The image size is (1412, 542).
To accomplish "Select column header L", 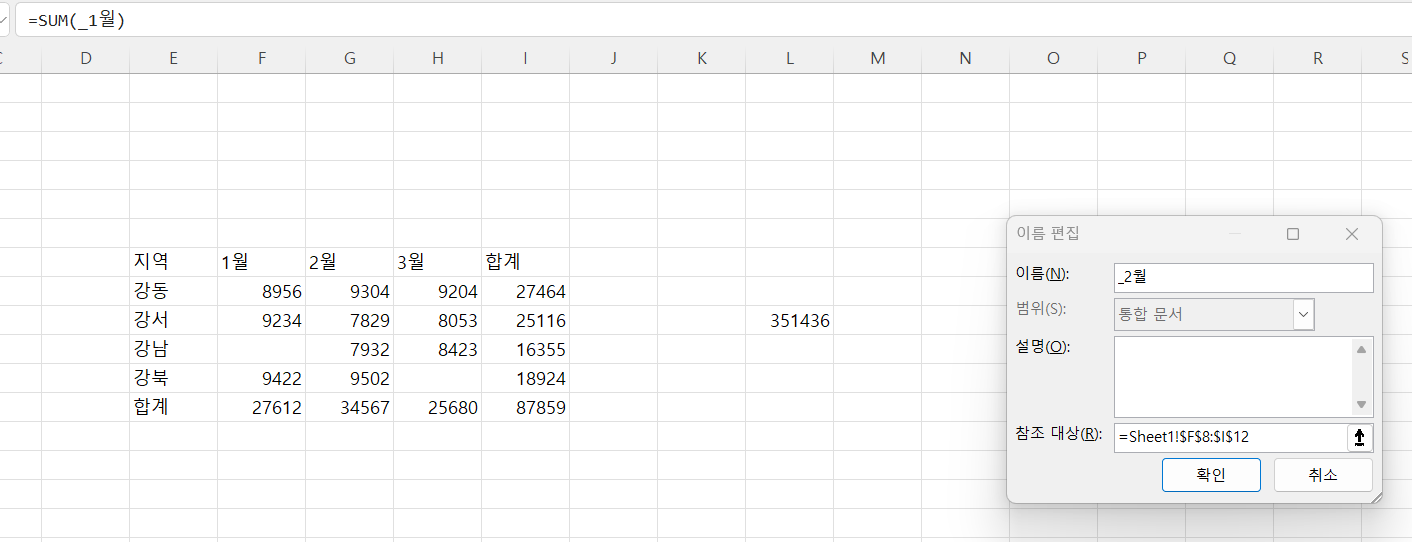I will (x=790, y=59).
